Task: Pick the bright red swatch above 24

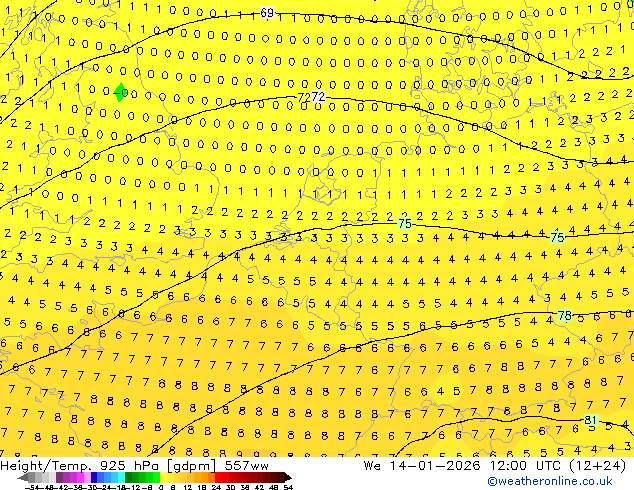Action: click(218, 477)
